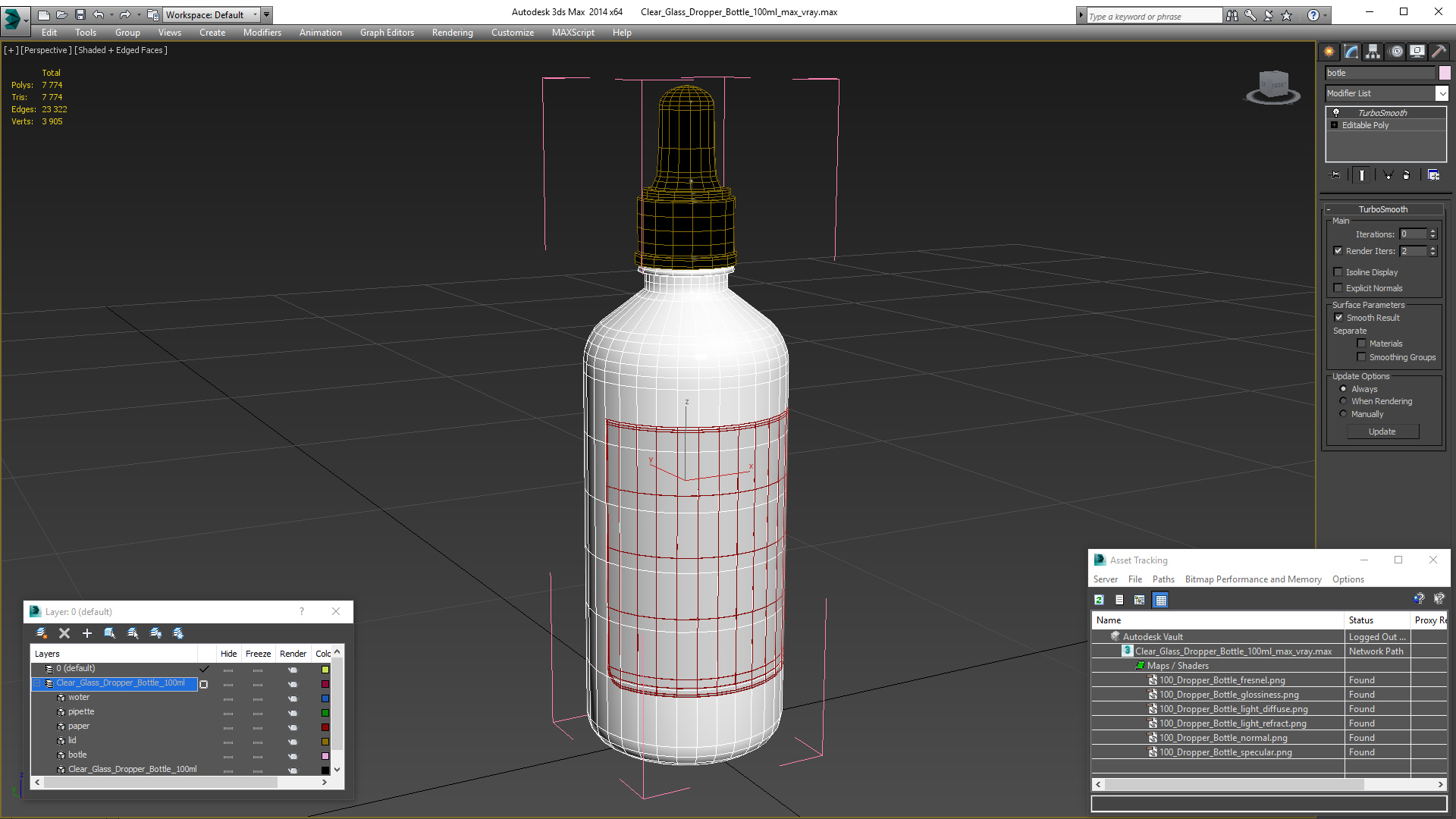Toggle the Render Iters checkbox
The width and height of the screenshot is (1456, 819).
[1338, 251]
